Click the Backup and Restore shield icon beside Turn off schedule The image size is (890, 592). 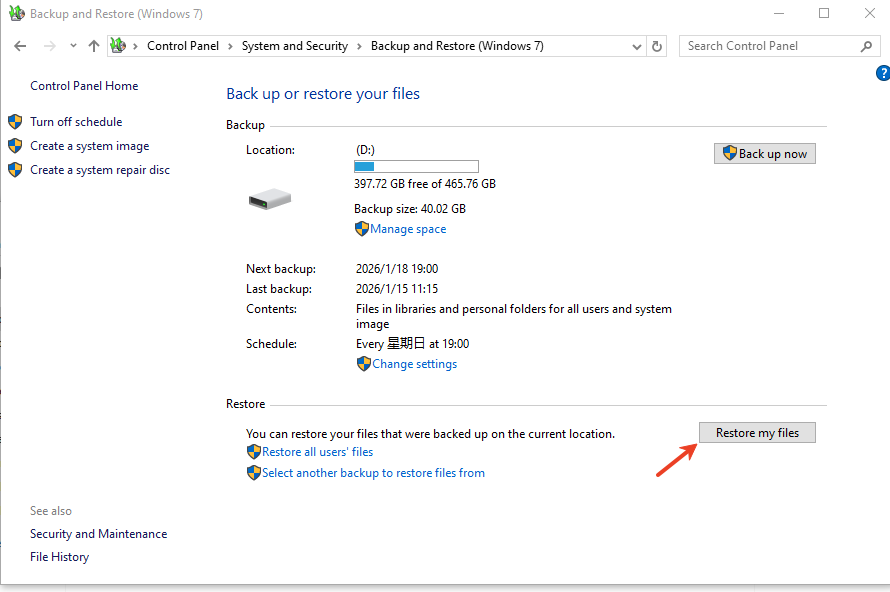tap(14, 121)
